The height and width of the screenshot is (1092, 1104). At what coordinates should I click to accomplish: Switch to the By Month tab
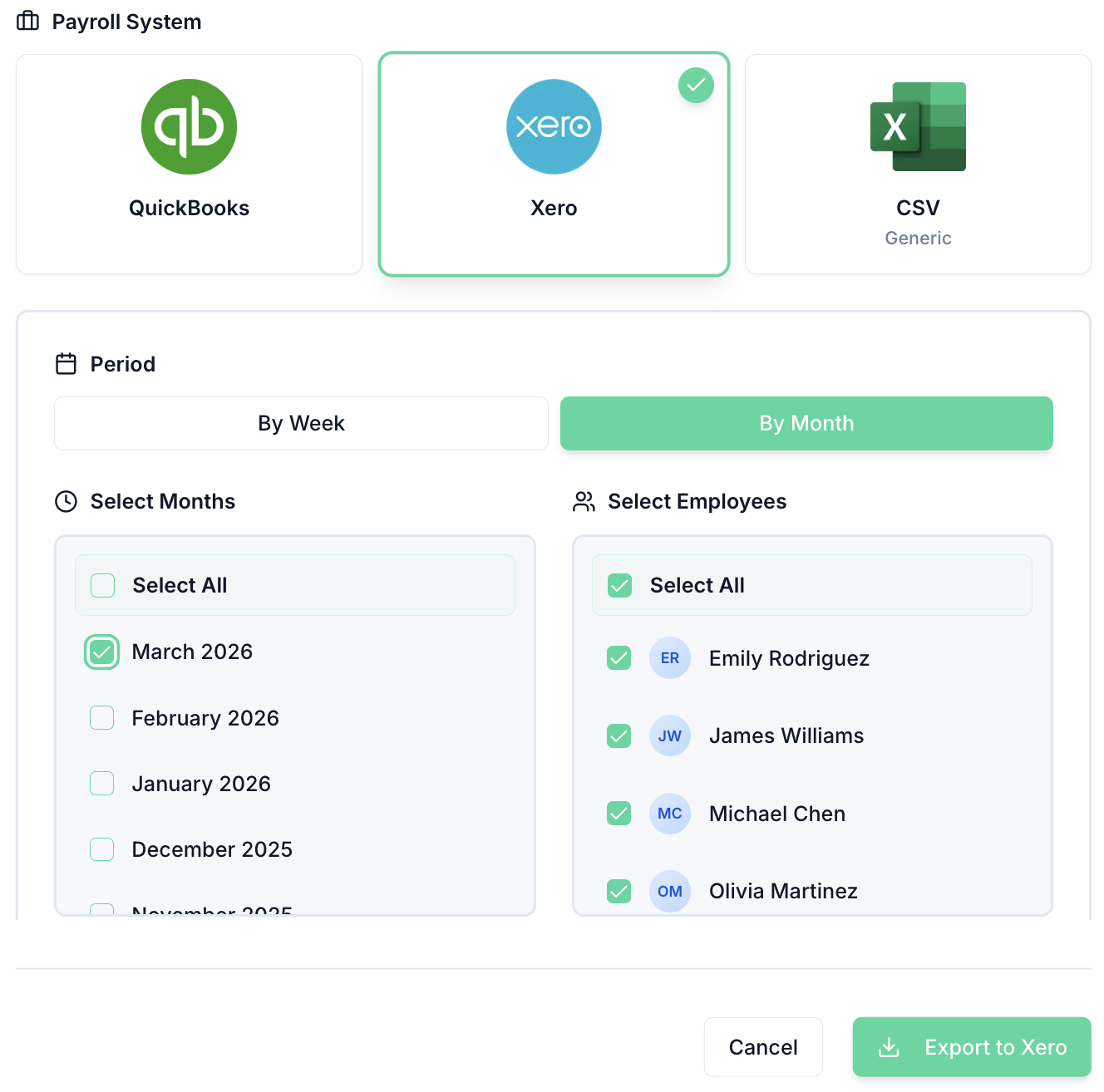point(806,424)
